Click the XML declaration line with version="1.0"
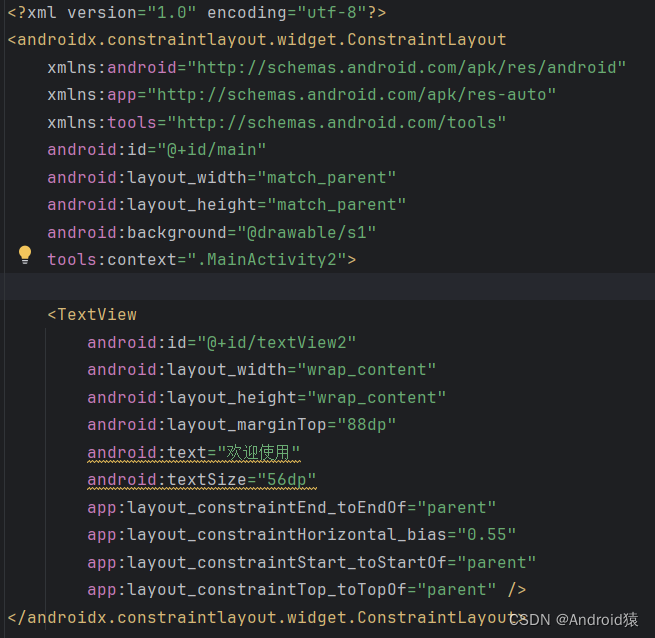This screenshot has width=655, height=638. pyautogui.click(x=197, y=13)
